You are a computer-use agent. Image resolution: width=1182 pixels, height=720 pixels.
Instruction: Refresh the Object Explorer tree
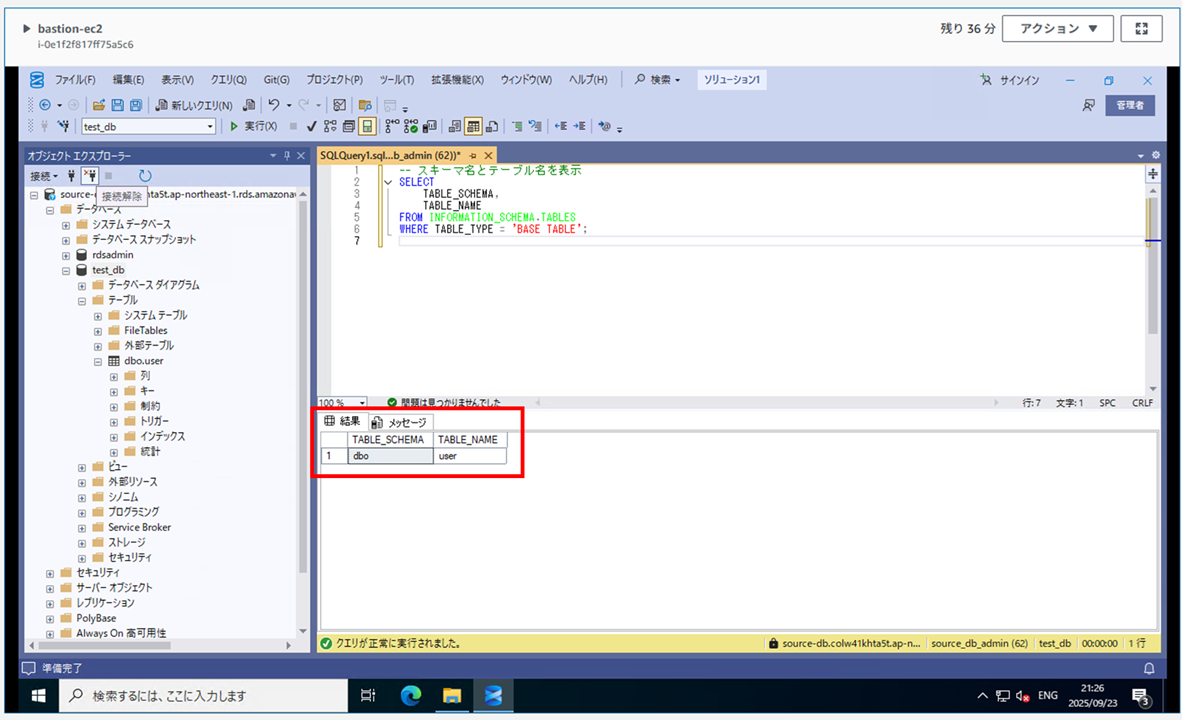(x=145, y=176)
